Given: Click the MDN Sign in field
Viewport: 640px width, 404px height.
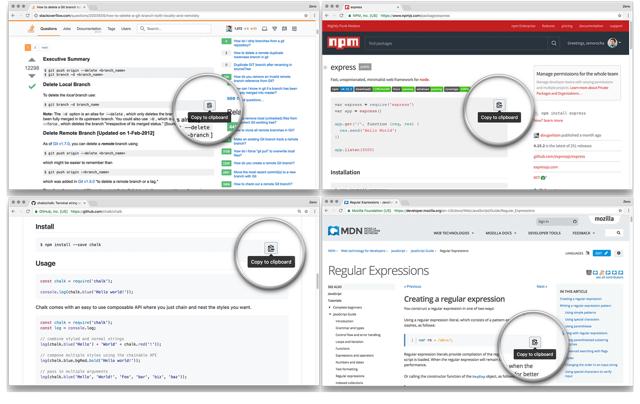Looking at the screenshot, I should 558,222.
